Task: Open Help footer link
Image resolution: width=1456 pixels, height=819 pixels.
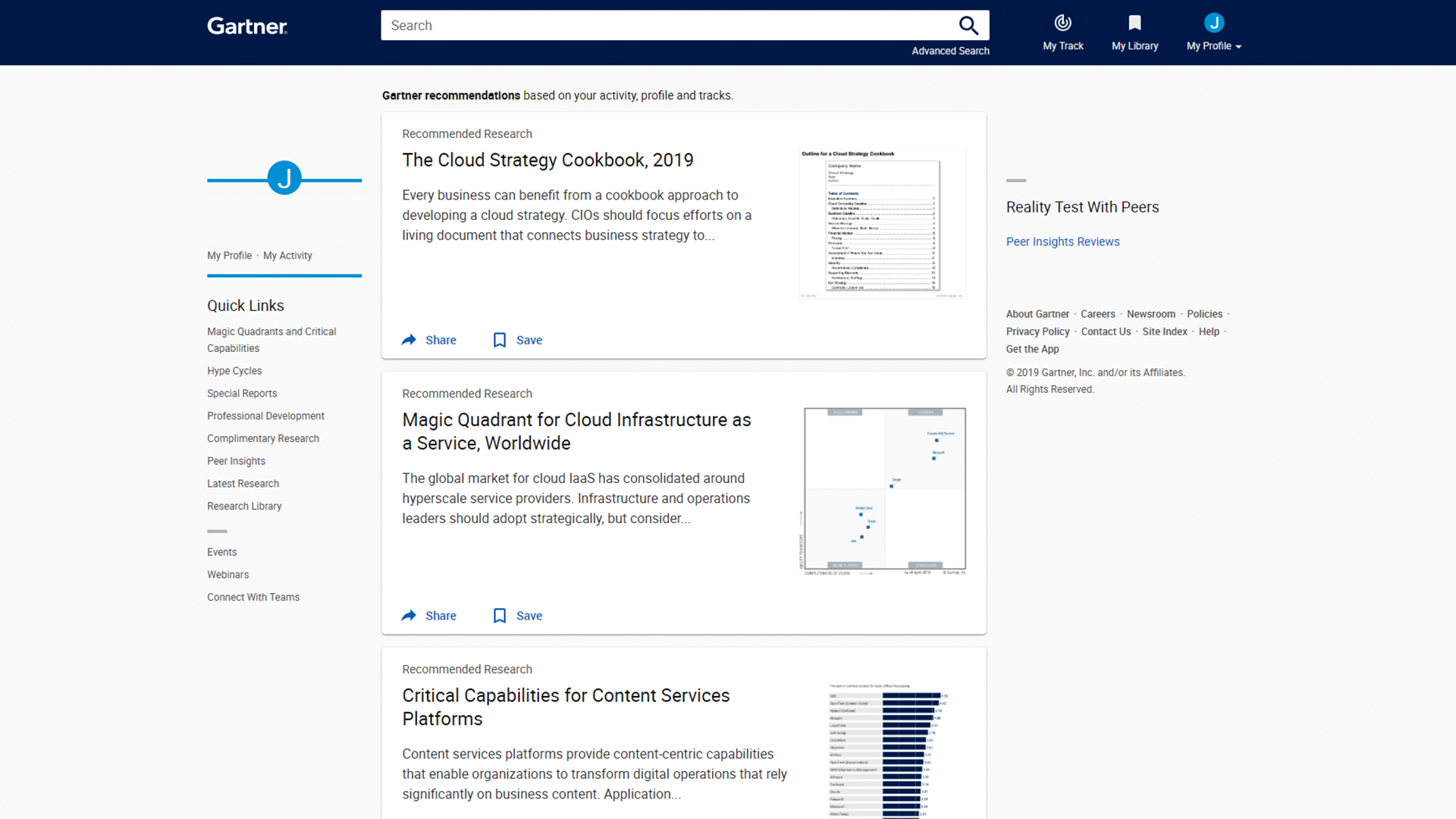Action: click(x=1209, y=331)
